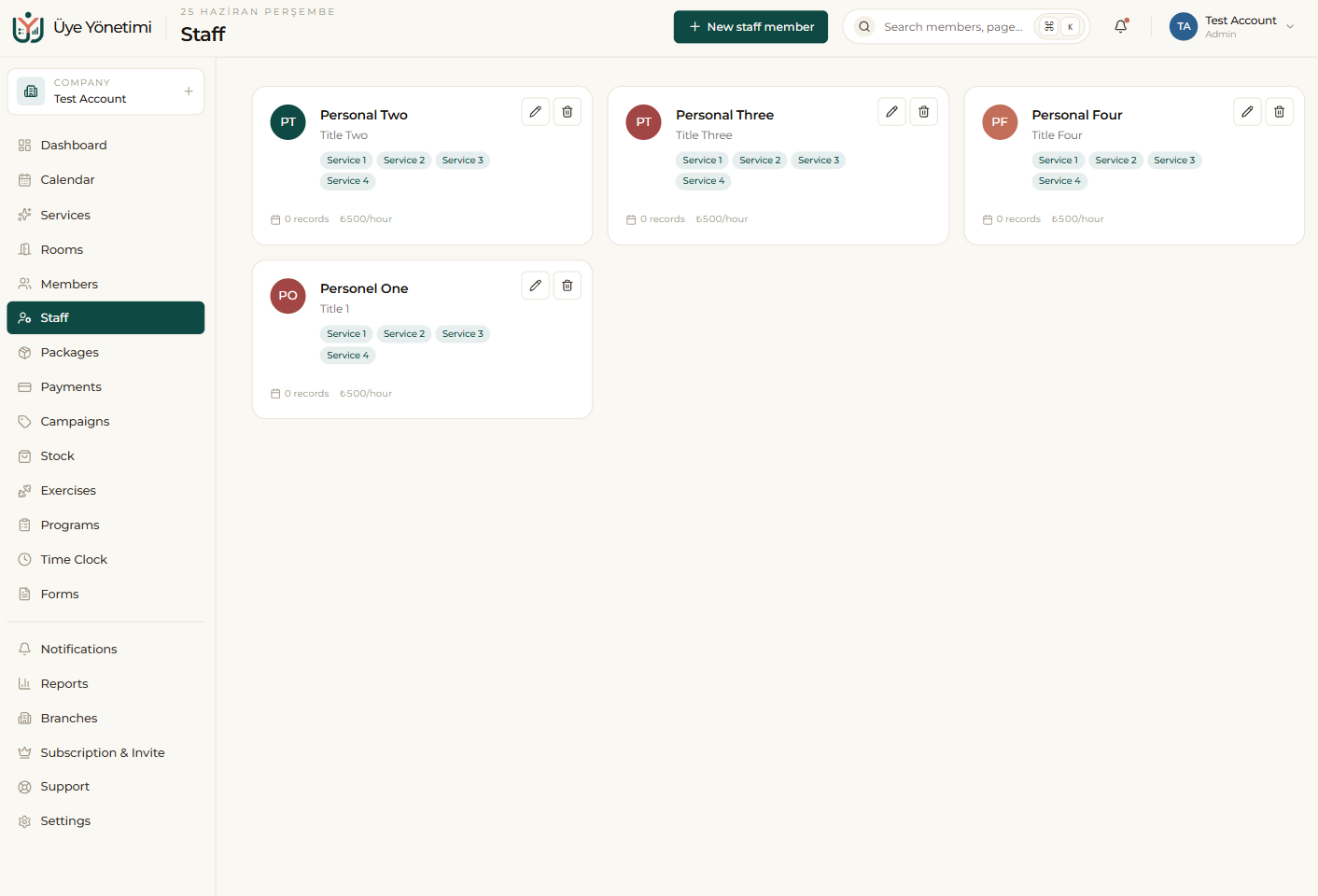1318x896 pixels.
Task: Click Service 4 tag on Personal Two card
Action: pyautogui.click(x=347, y=181)
